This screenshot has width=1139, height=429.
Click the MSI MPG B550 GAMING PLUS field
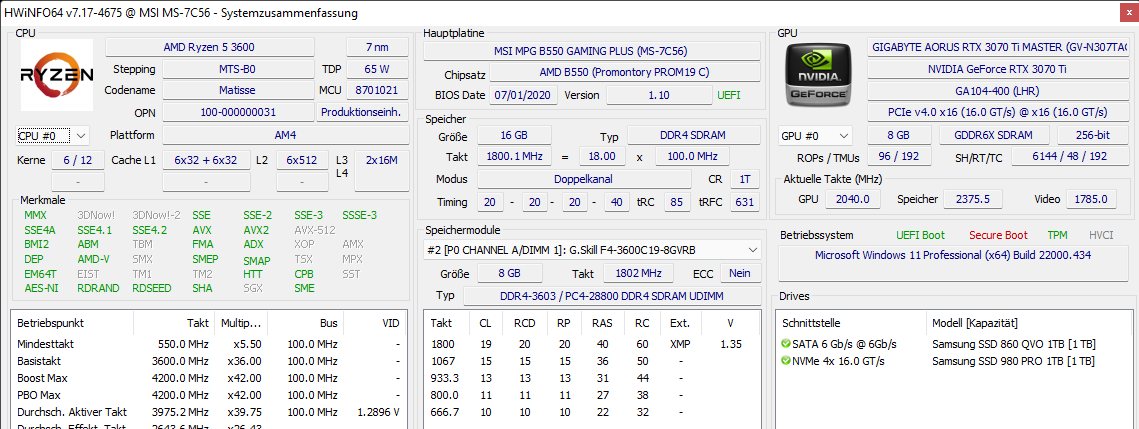[592, 52]
